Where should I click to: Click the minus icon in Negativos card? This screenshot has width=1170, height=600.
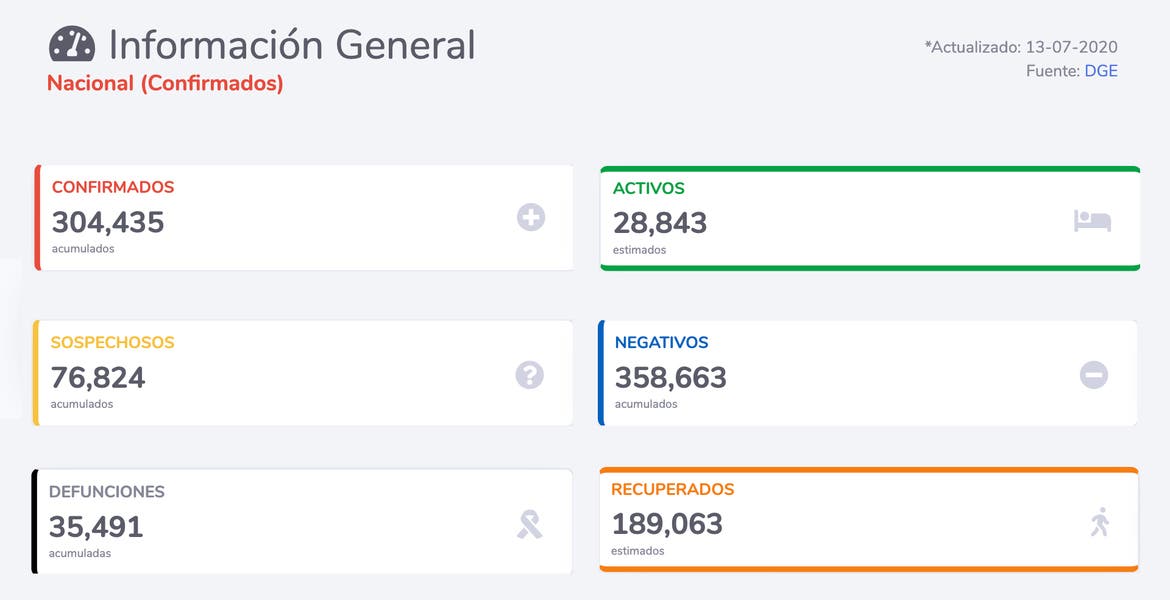1094,375
